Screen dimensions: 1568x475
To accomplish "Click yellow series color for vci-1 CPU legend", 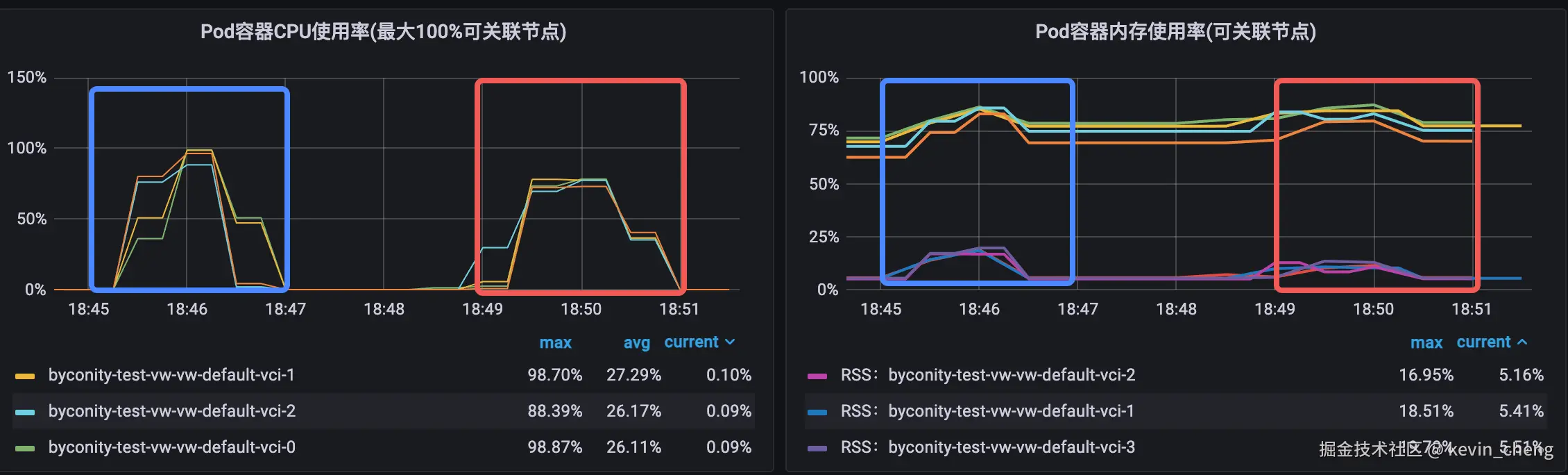I will click(25, 376).
